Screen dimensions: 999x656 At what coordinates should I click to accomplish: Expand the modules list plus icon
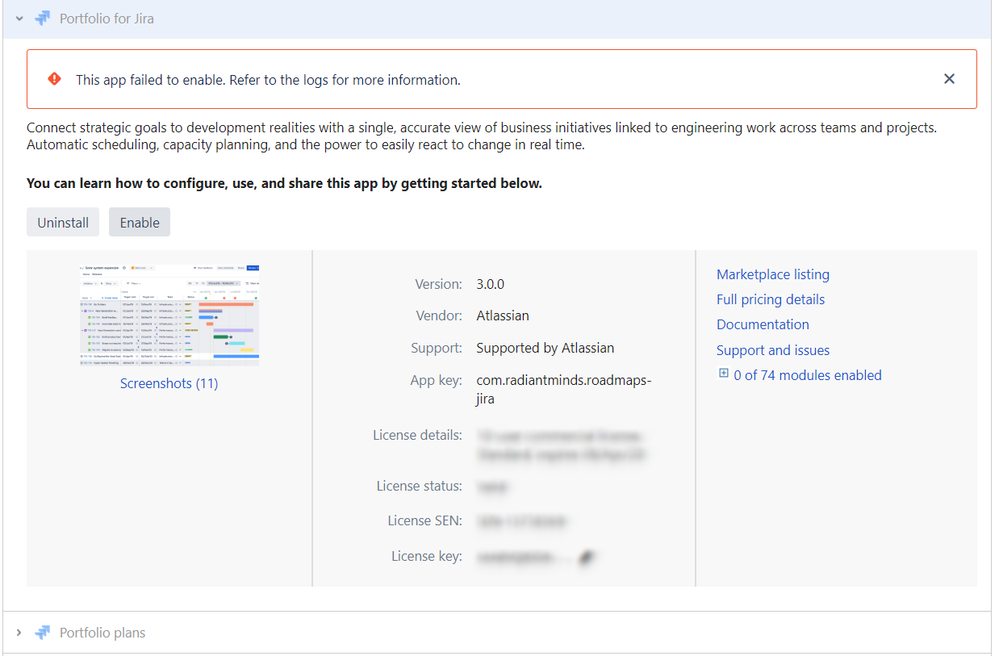pos(723,374)
